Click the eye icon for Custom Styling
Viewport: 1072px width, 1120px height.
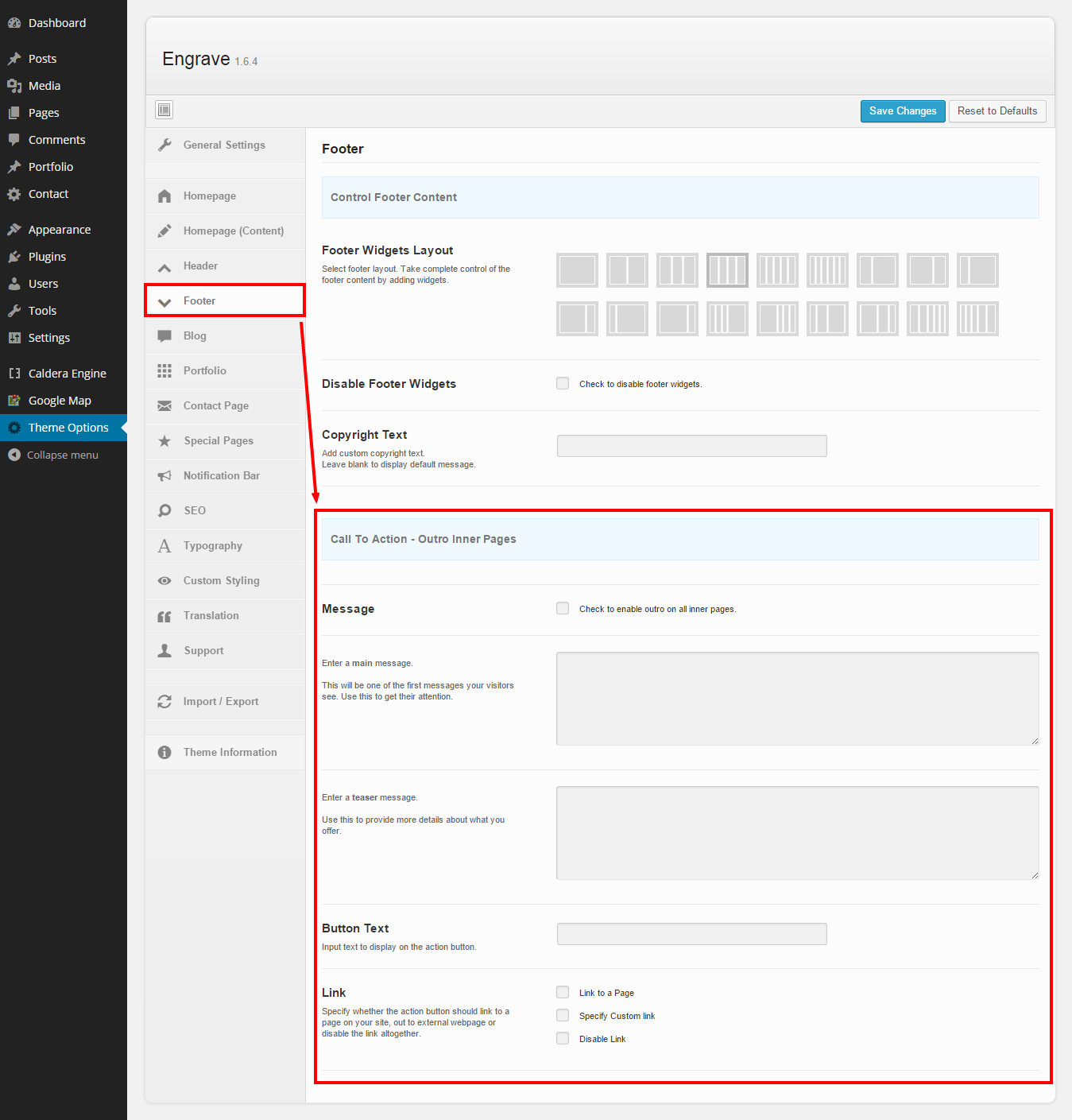click(164, 581)
